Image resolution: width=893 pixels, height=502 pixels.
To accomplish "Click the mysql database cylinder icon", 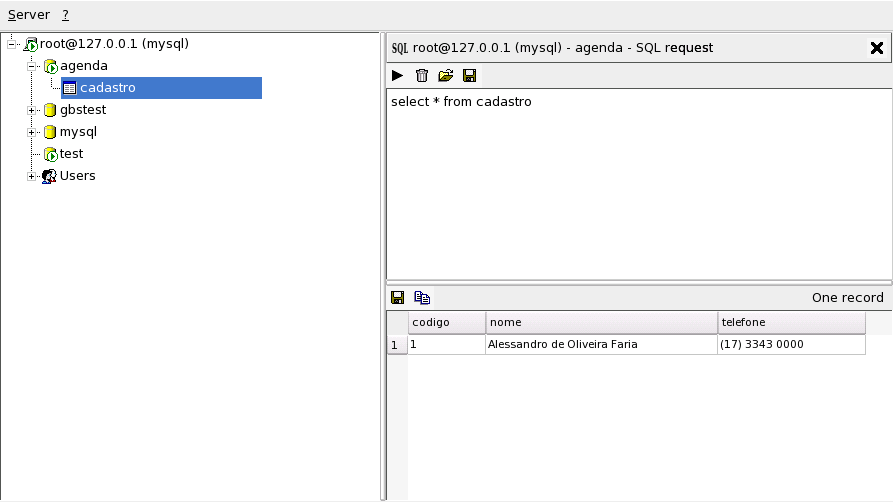I will click(50, 132).
